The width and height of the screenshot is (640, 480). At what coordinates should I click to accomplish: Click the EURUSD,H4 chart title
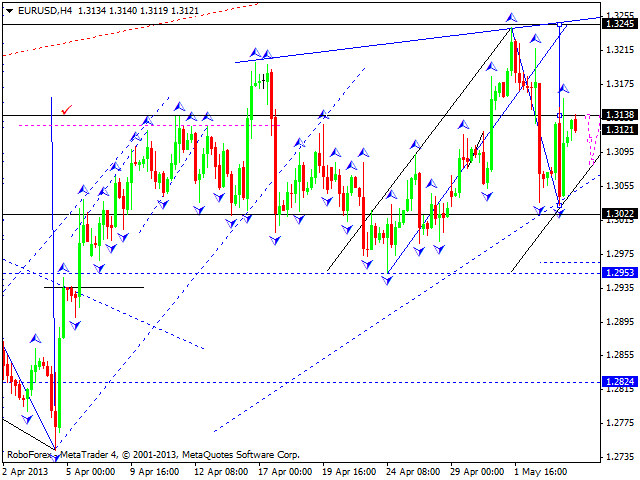pos(34,8)
